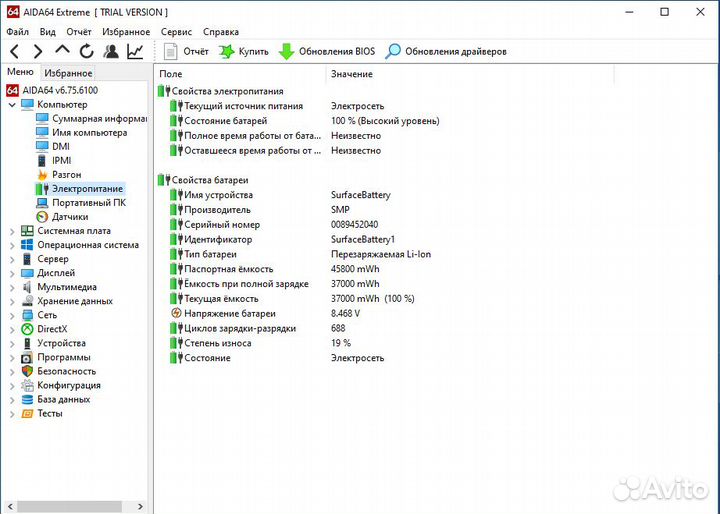Image resolution: width=720 pixels, height=514 pixels.
Task: Select AIDA64 v6.75.6100 root tree node
Action: (x=52, y=90)
